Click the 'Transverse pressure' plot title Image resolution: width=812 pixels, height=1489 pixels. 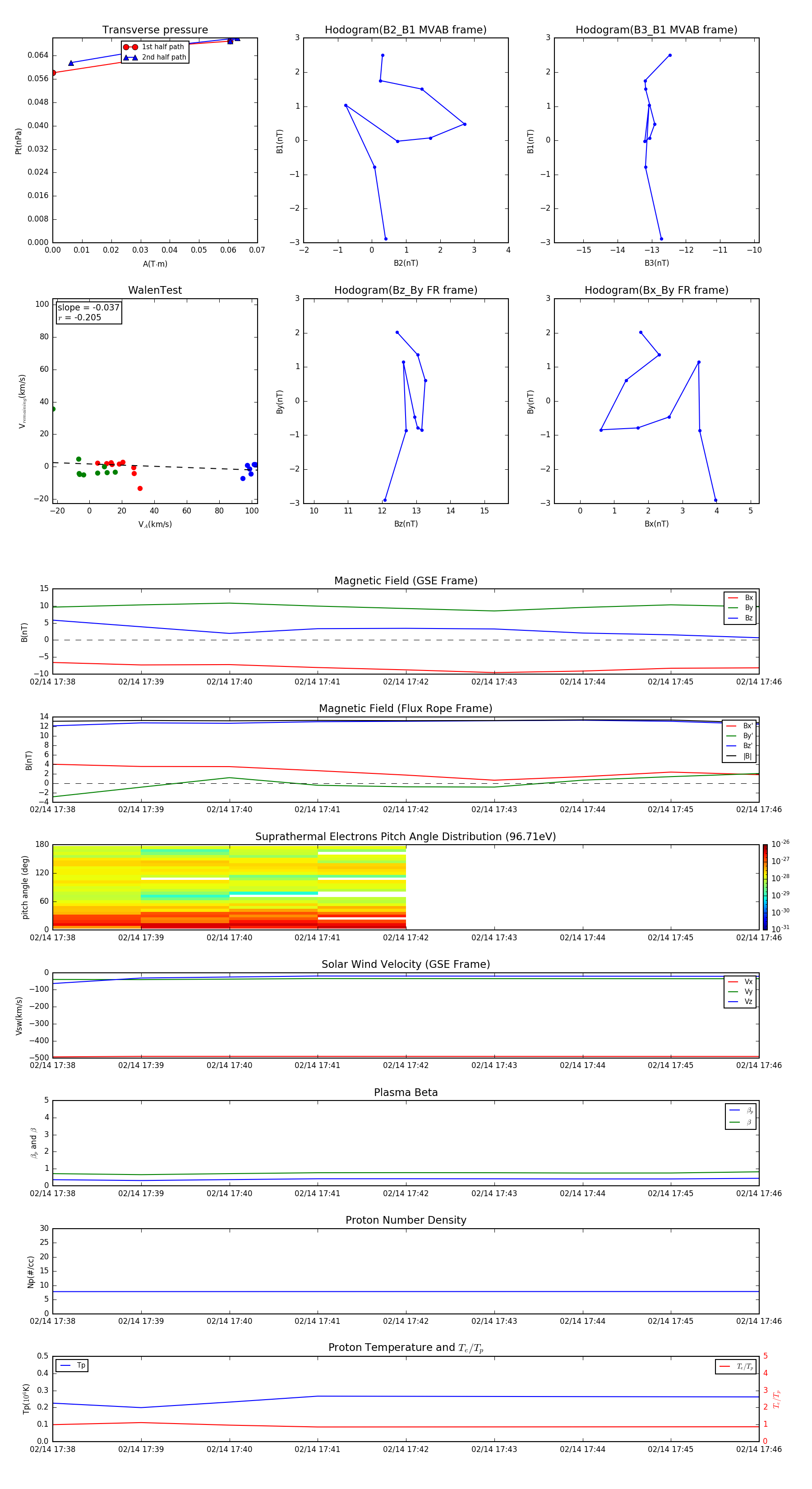pos(155,30)
